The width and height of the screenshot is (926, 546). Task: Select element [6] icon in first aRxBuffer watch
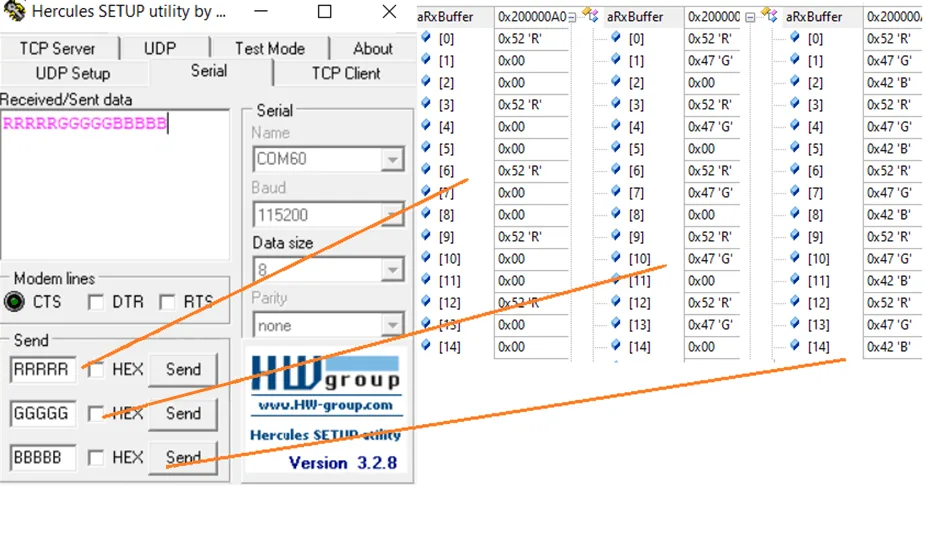point(425,169)
